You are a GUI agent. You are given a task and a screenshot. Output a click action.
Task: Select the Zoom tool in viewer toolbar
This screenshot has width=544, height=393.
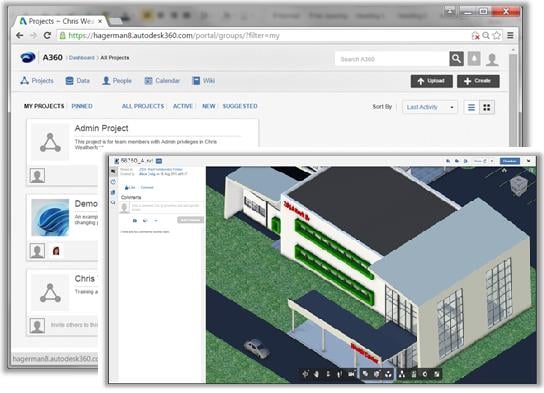[x=328, y=374]
